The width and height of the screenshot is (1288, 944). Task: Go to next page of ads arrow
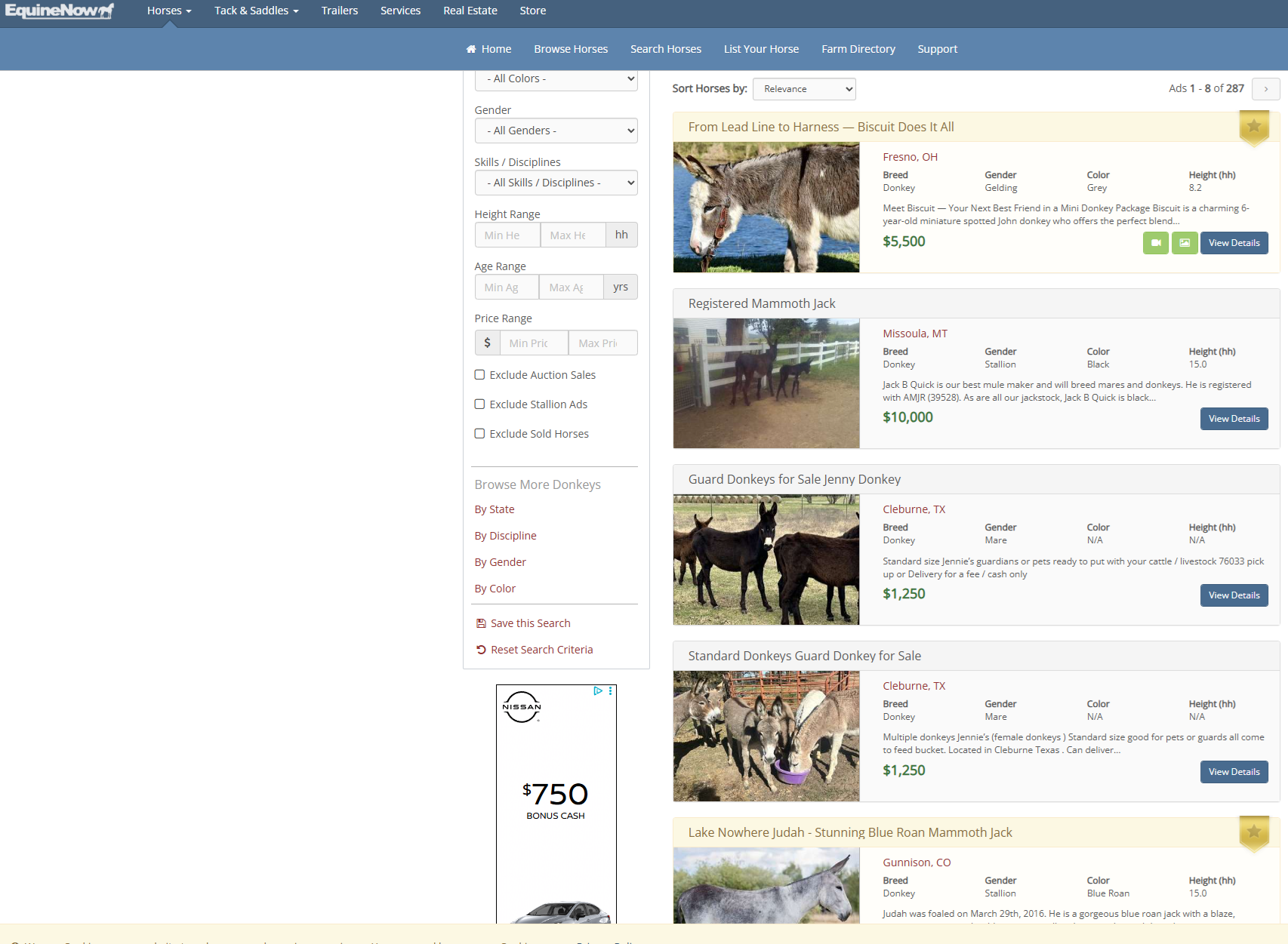click(x=1266, y=89)
